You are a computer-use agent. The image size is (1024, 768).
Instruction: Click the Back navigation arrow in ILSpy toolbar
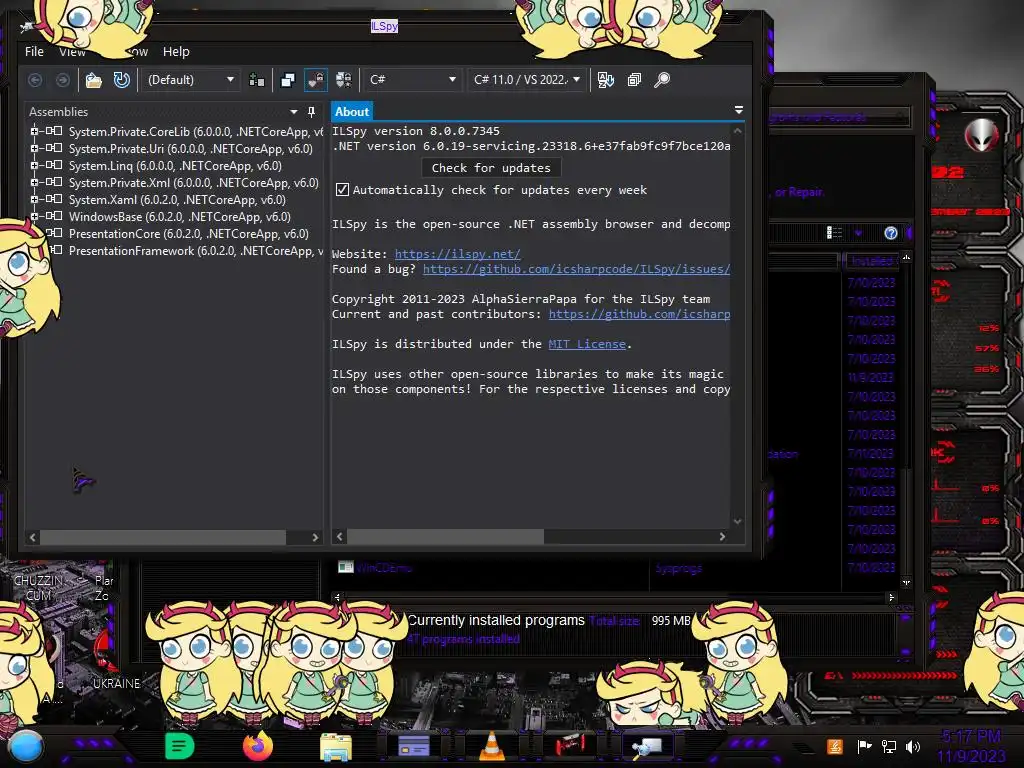pyautogui.click(x=35, y=80)
